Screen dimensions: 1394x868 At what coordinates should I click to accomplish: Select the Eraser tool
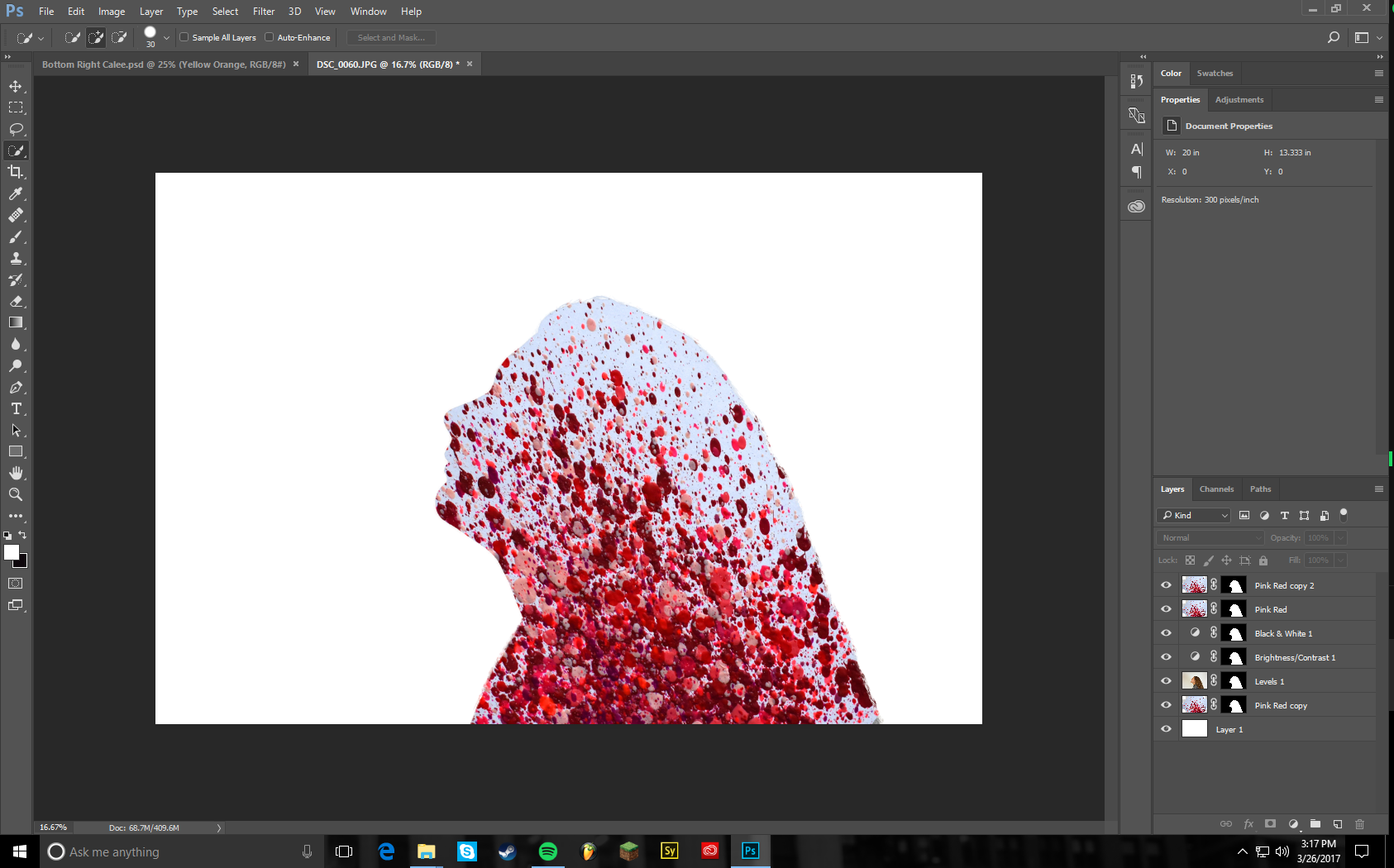click(x=16, y=301)
